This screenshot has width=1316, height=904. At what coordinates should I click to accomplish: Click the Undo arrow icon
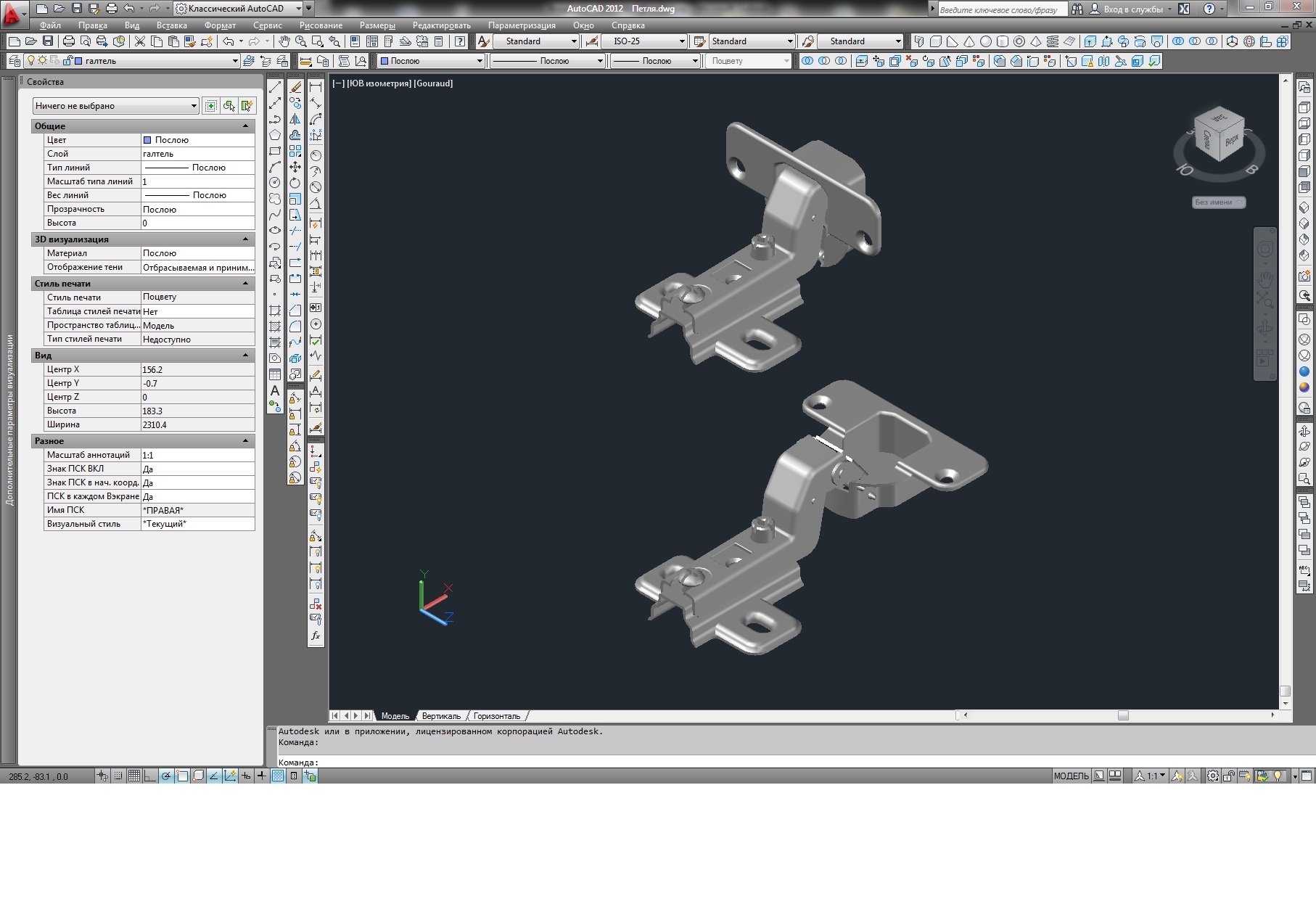point(229,41)
